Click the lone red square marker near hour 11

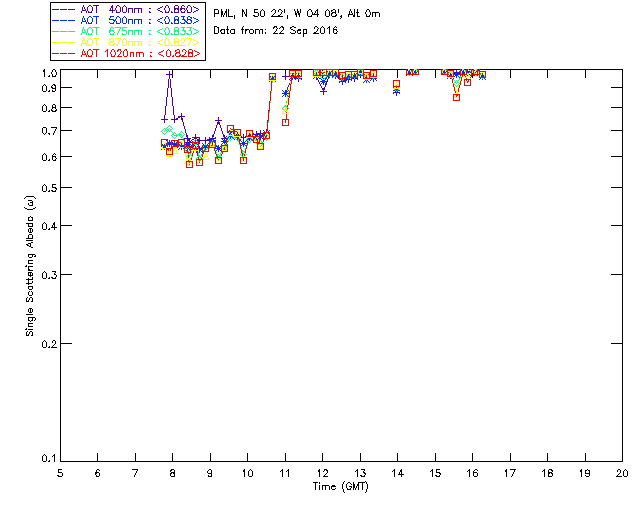pos(286,122)
